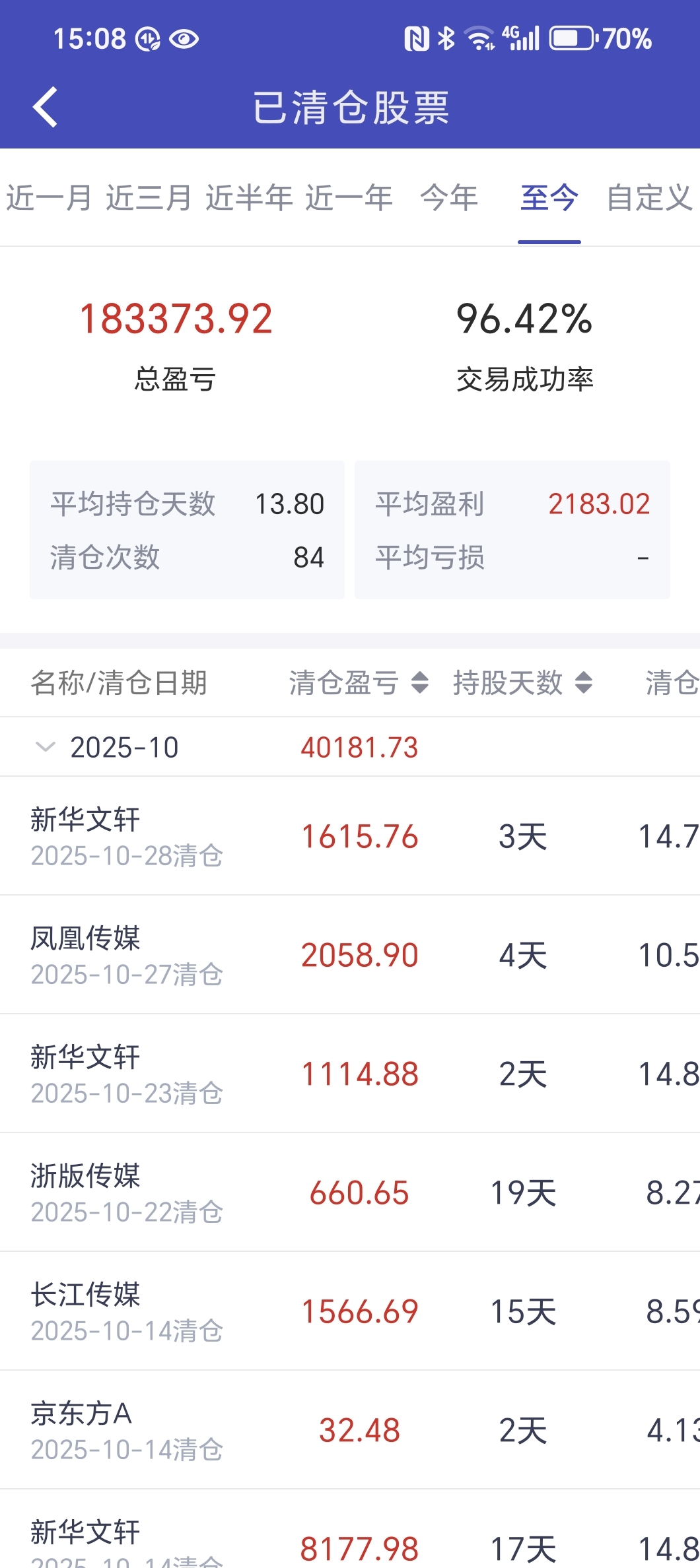The height and width of the screenshot is (1568, 700).
Task: Choose the 今年 tab
Action: 449,198
